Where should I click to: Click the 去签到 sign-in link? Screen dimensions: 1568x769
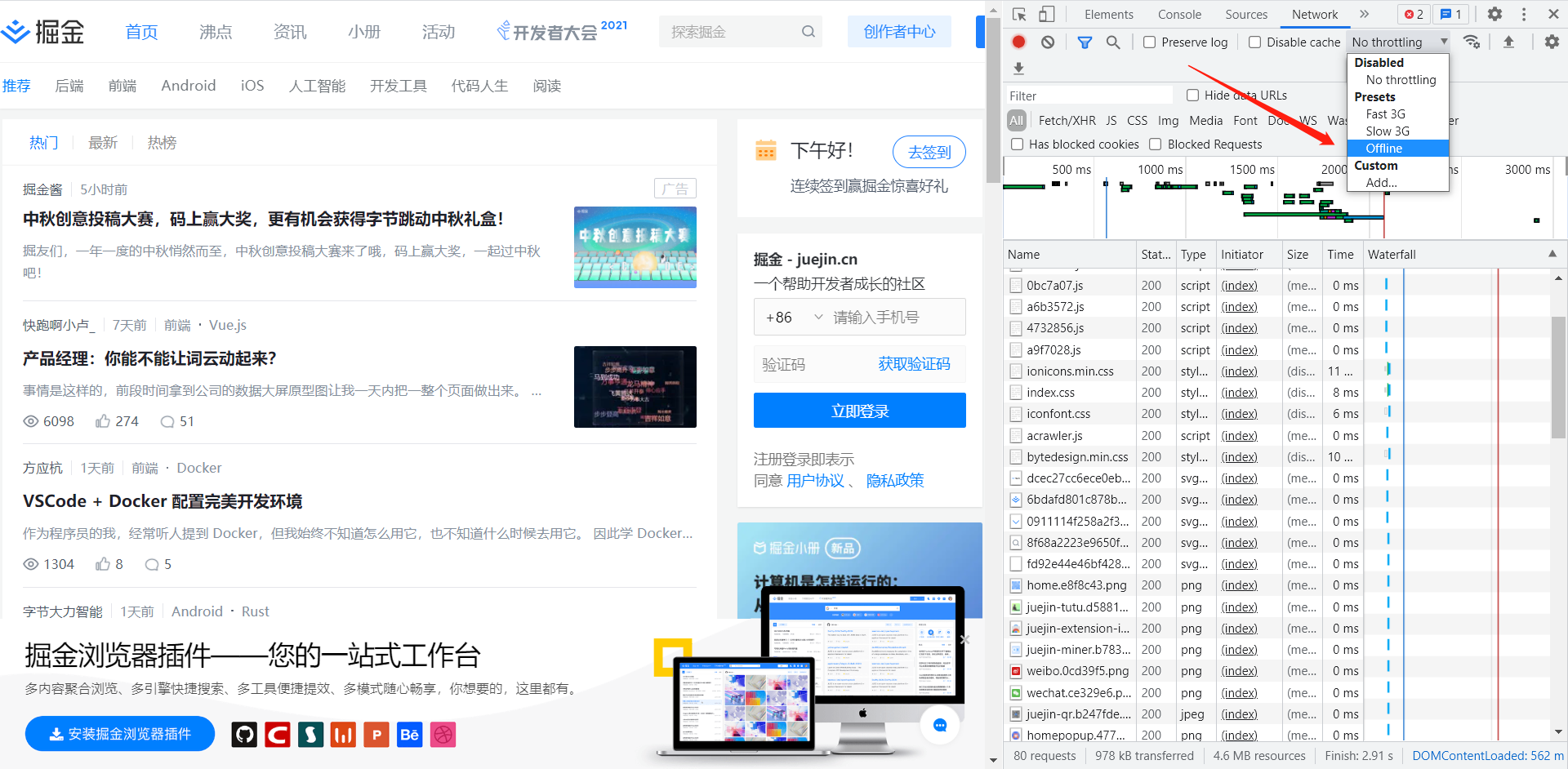point(929,151)
